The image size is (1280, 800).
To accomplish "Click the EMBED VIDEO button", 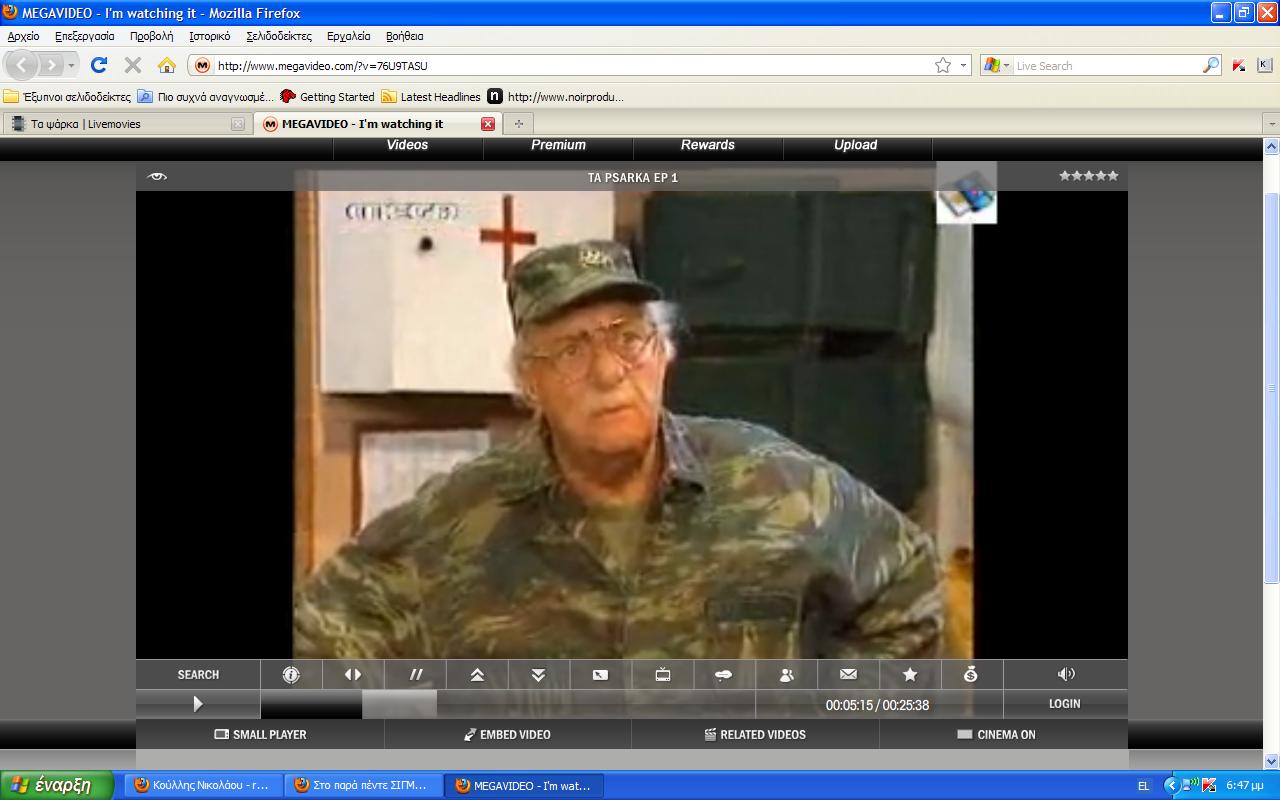I will (507, 734).
